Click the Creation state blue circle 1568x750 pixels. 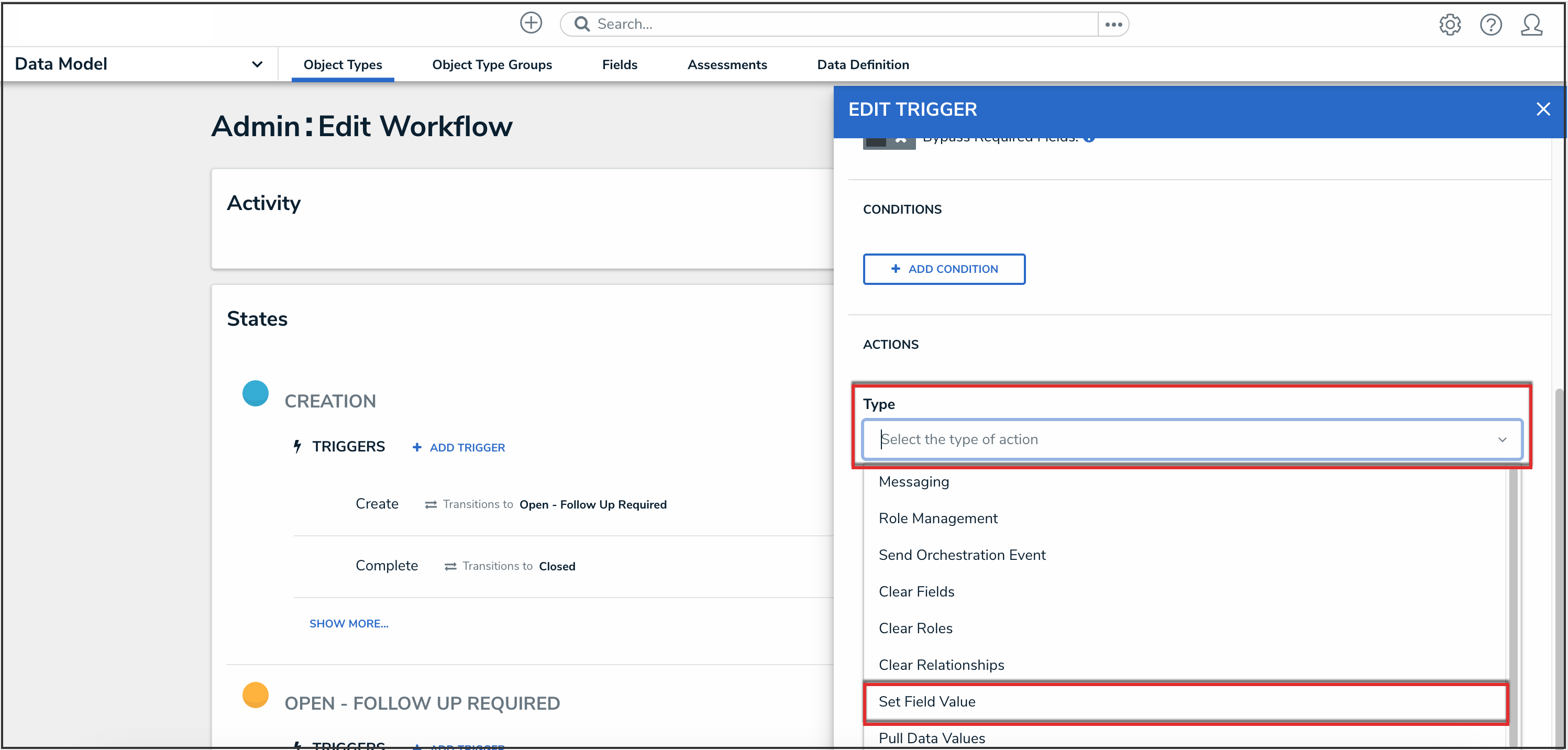255,393
